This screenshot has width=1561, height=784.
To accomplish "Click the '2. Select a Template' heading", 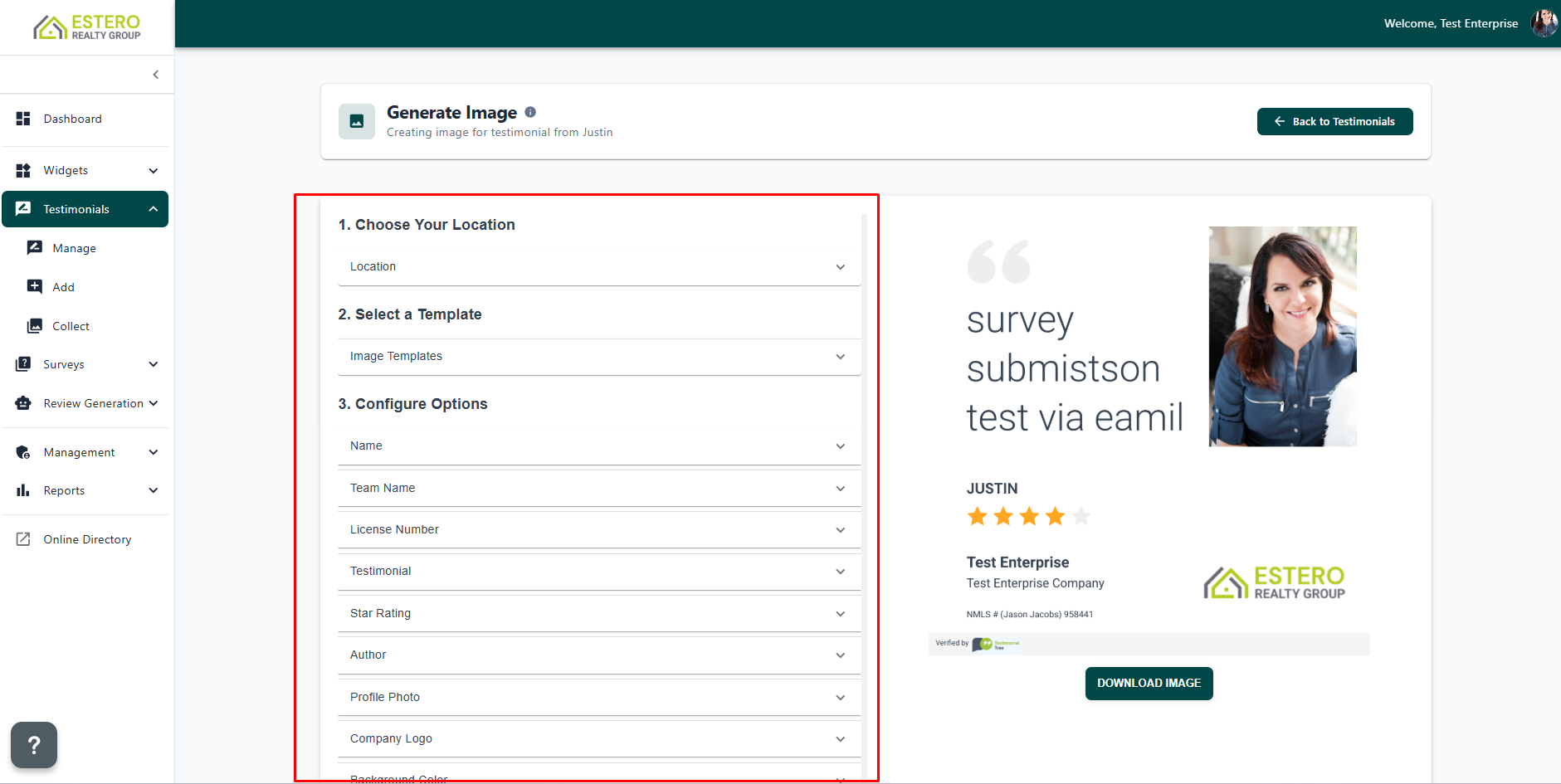I will tap(410, 314).
